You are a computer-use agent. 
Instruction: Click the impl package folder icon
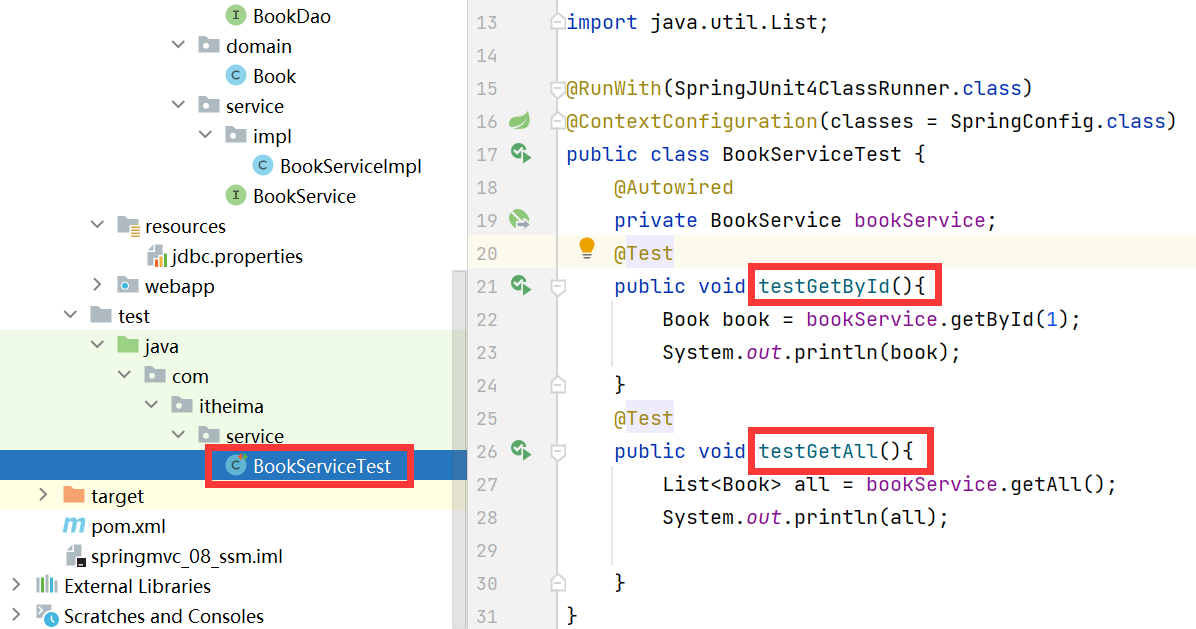tap(236, 135)
